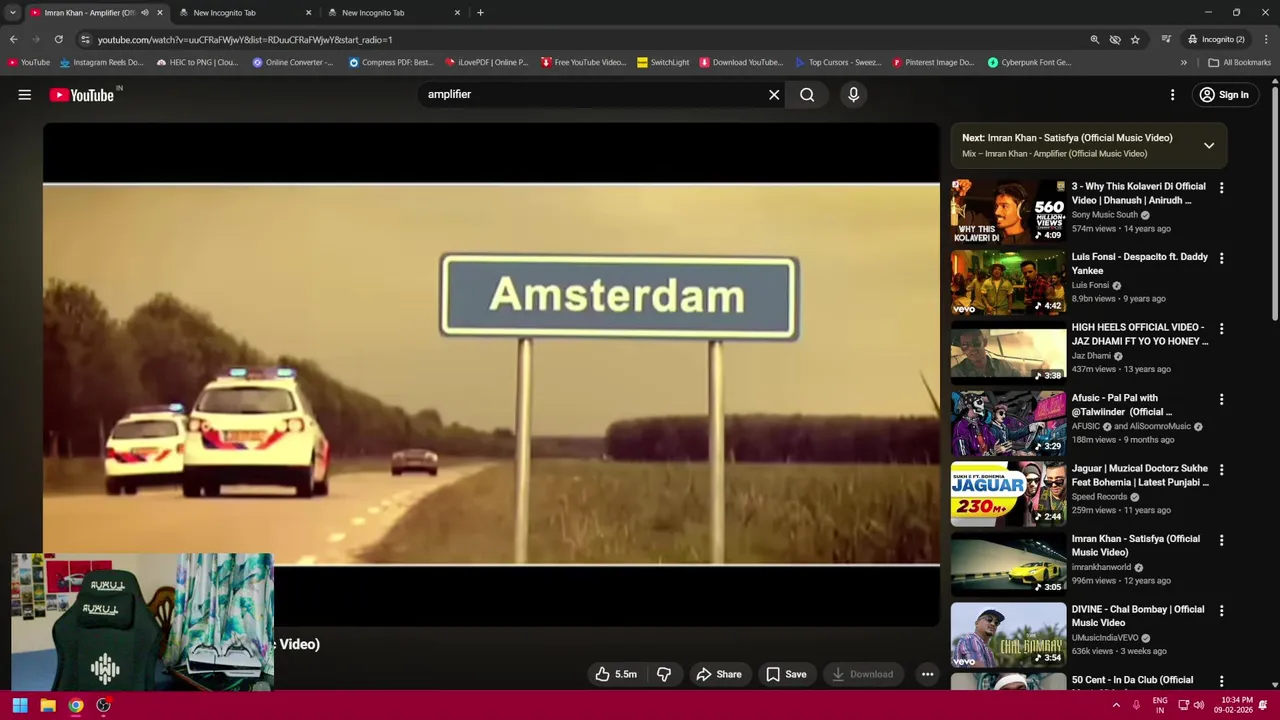Open options for Afusic Pal Pal video
The width and height of the screenshot is (1280, 720).
click(1221, 399)
